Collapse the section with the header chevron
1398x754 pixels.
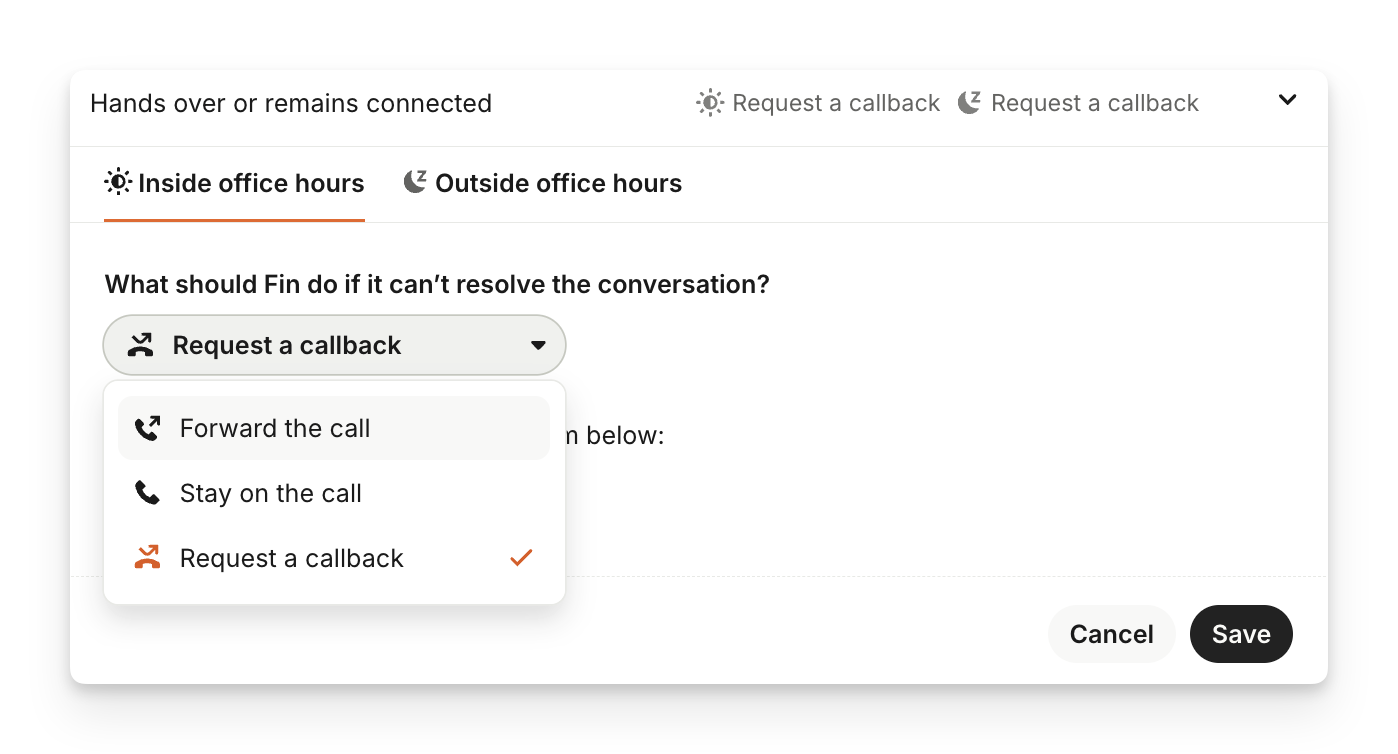point(1288,100)
